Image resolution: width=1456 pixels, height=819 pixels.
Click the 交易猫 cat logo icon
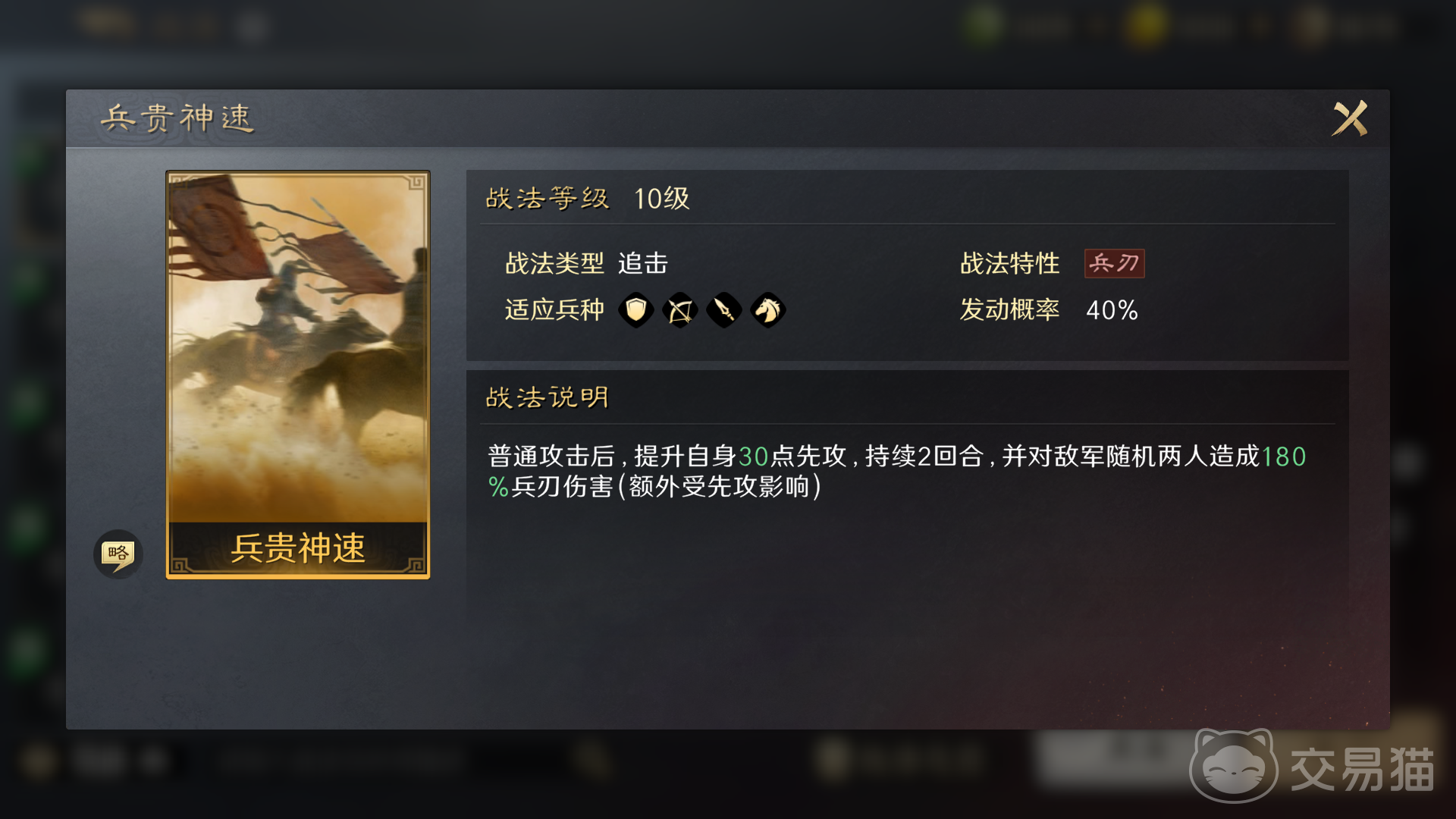tap(1233, 766)
